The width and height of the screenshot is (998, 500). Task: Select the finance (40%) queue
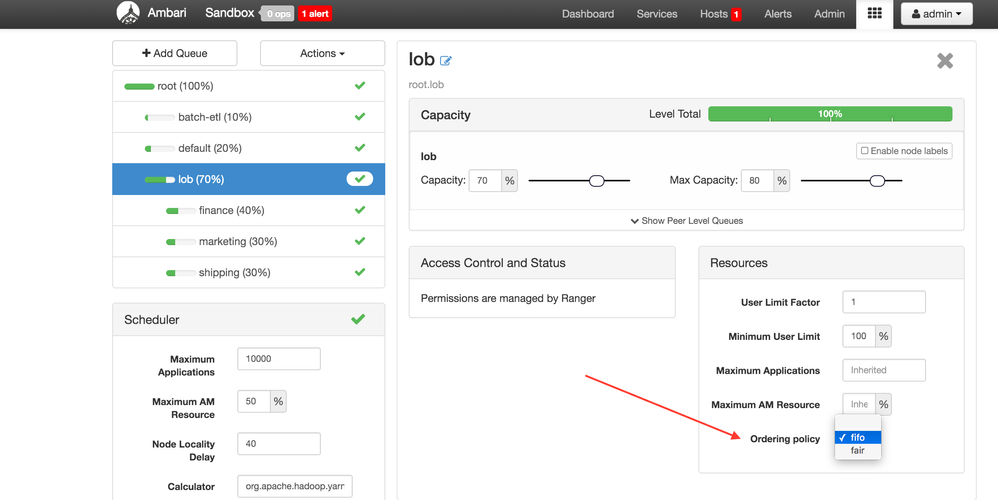(x=249, y=211)
